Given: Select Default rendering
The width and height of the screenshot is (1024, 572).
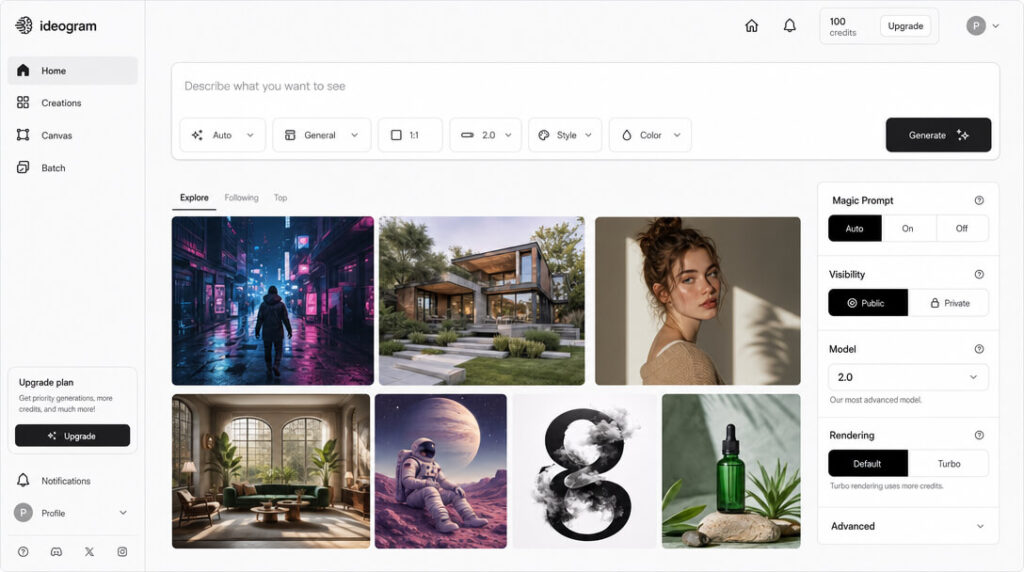Looking at the screenshot, I should (868, 464).
